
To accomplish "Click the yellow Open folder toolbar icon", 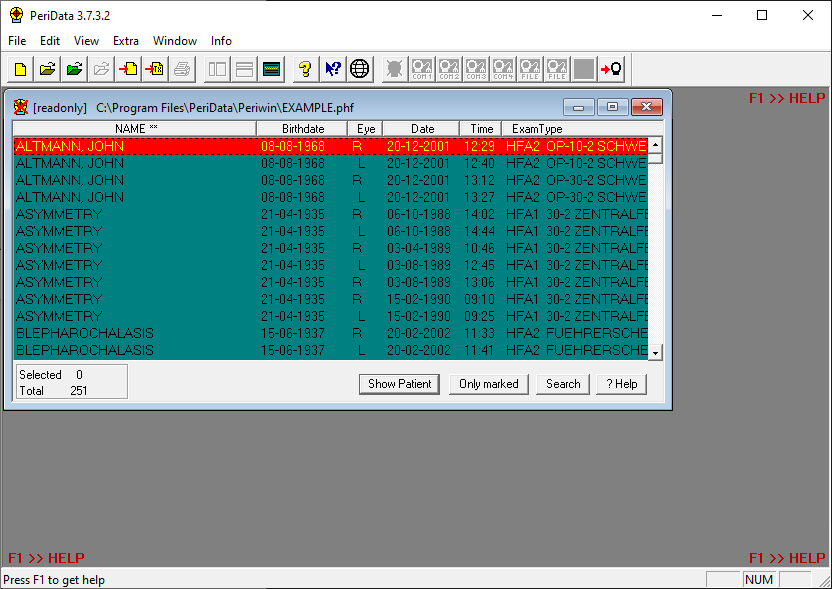I will 47,69.
